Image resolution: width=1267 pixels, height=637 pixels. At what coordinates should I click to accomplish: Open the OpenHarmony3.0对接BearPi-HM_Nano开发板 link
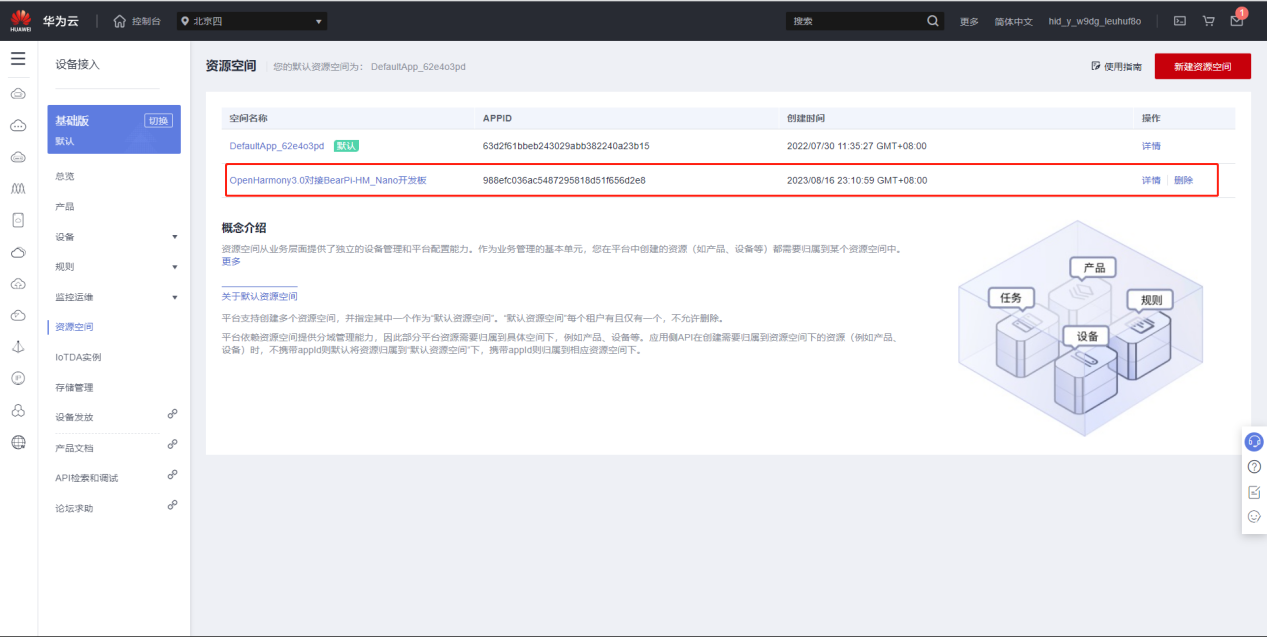tap(328, 181)
